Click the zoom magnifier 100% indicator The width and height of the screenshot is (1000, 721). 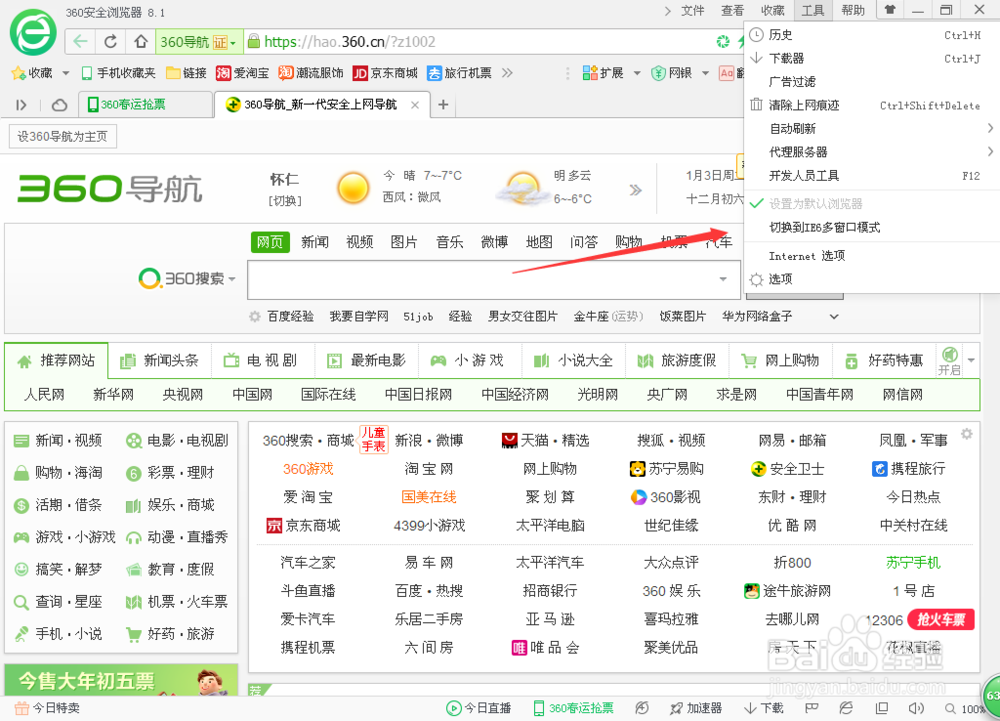click(964, 709)
